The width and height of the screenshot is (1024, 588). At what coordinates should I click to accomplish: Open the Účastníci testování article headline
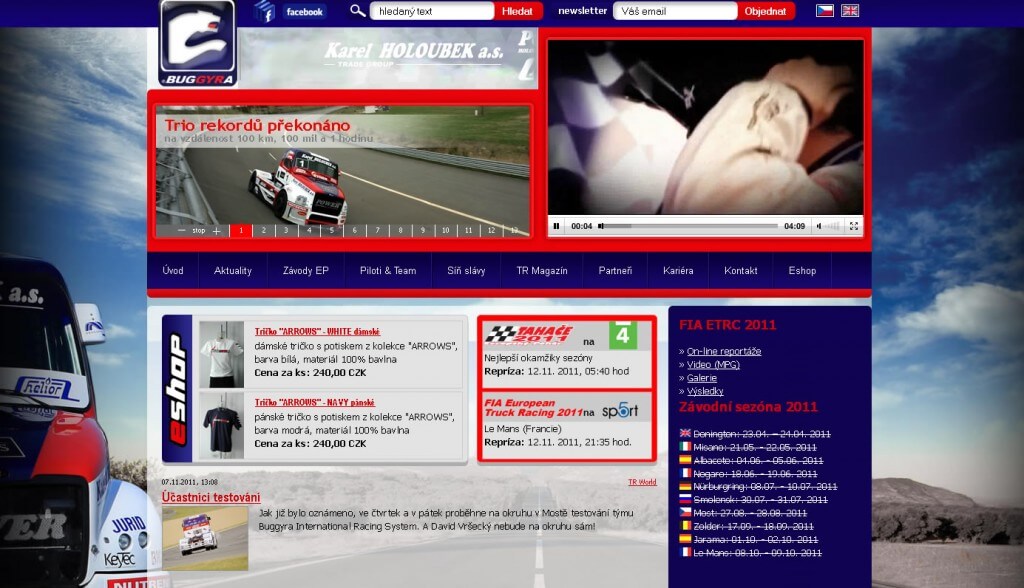[211, 497]
